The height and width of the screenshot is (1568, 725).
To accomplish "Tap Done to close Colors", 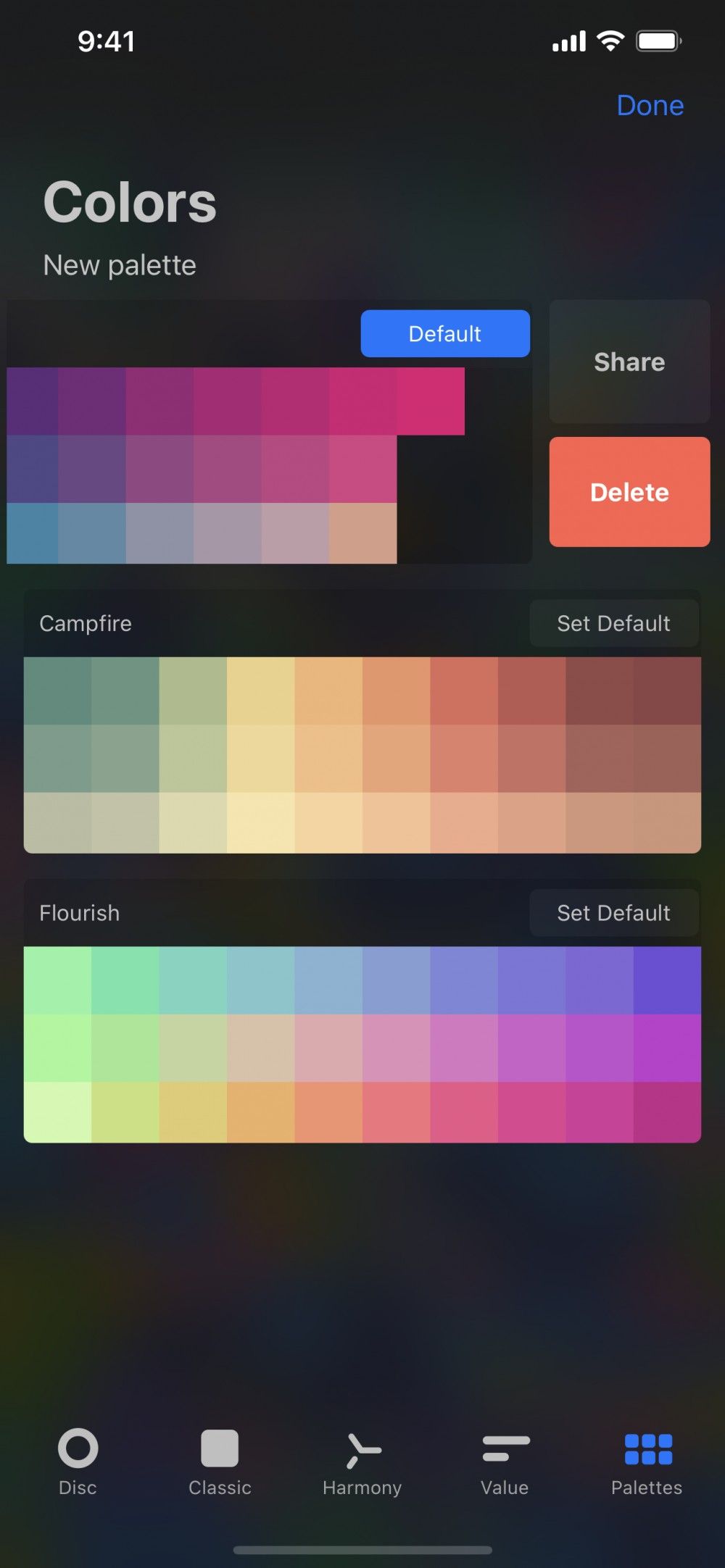I will coord(650,106).
